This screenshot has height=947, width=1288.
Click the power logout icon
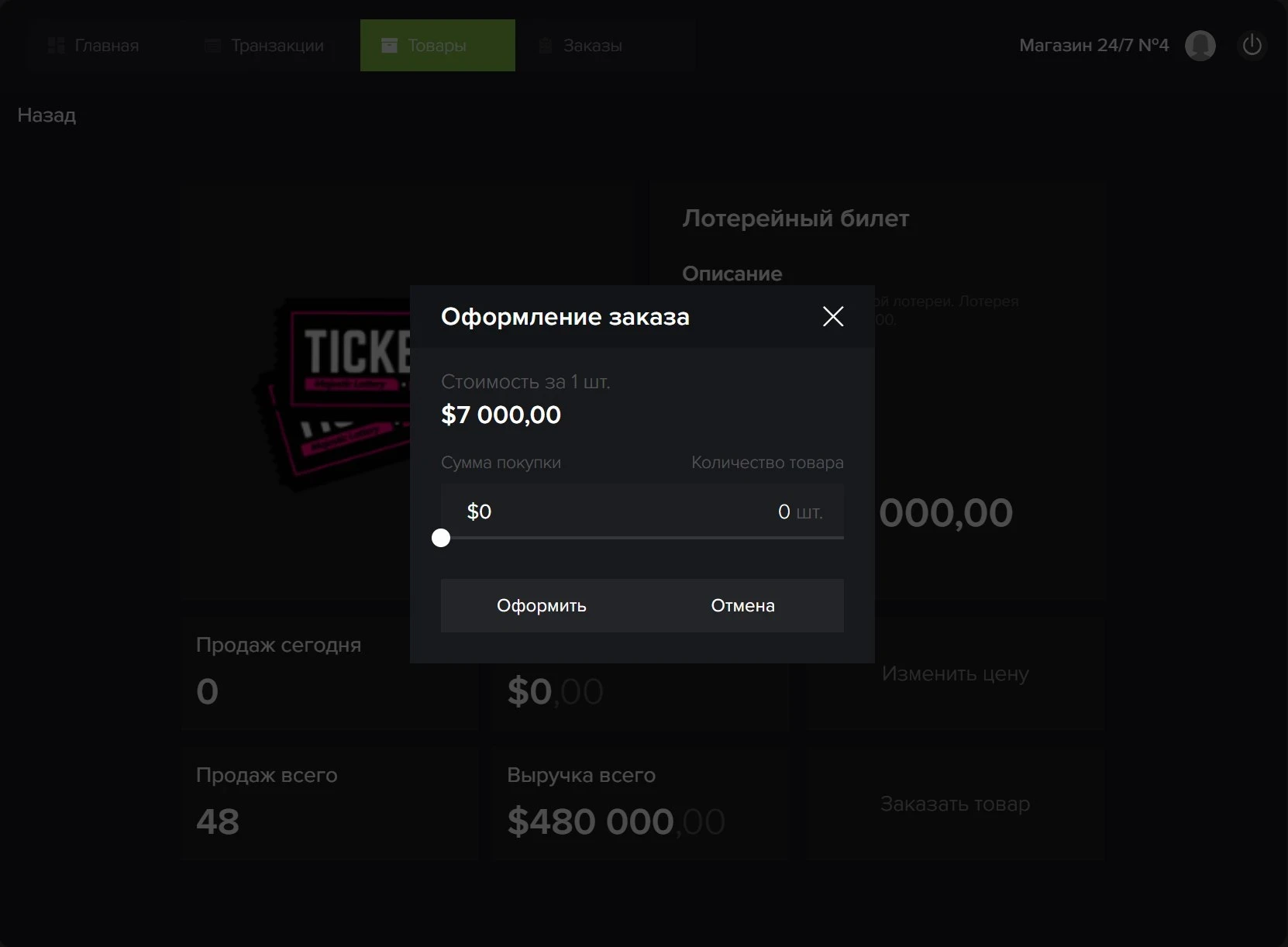click(1252, 46)
